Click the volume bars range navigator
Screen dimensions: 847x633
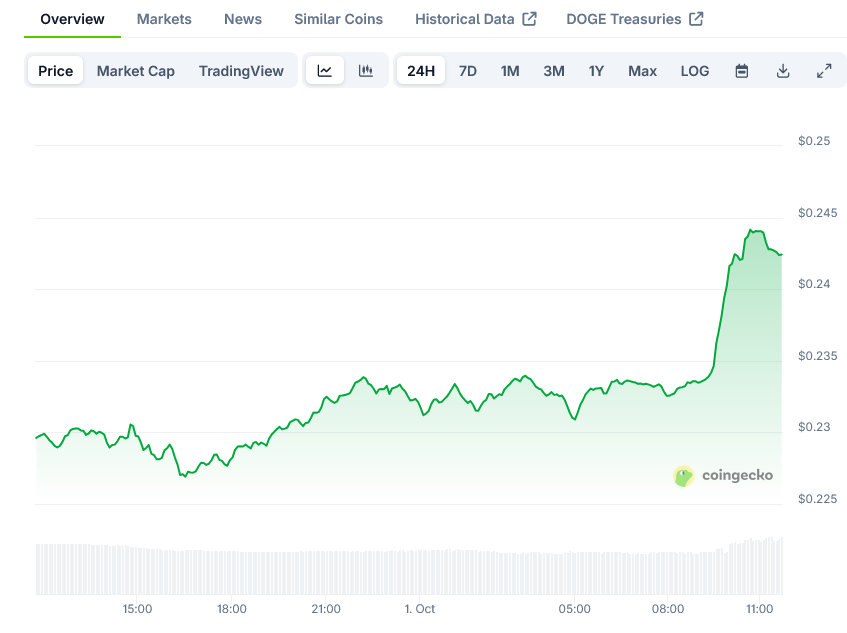409,569
